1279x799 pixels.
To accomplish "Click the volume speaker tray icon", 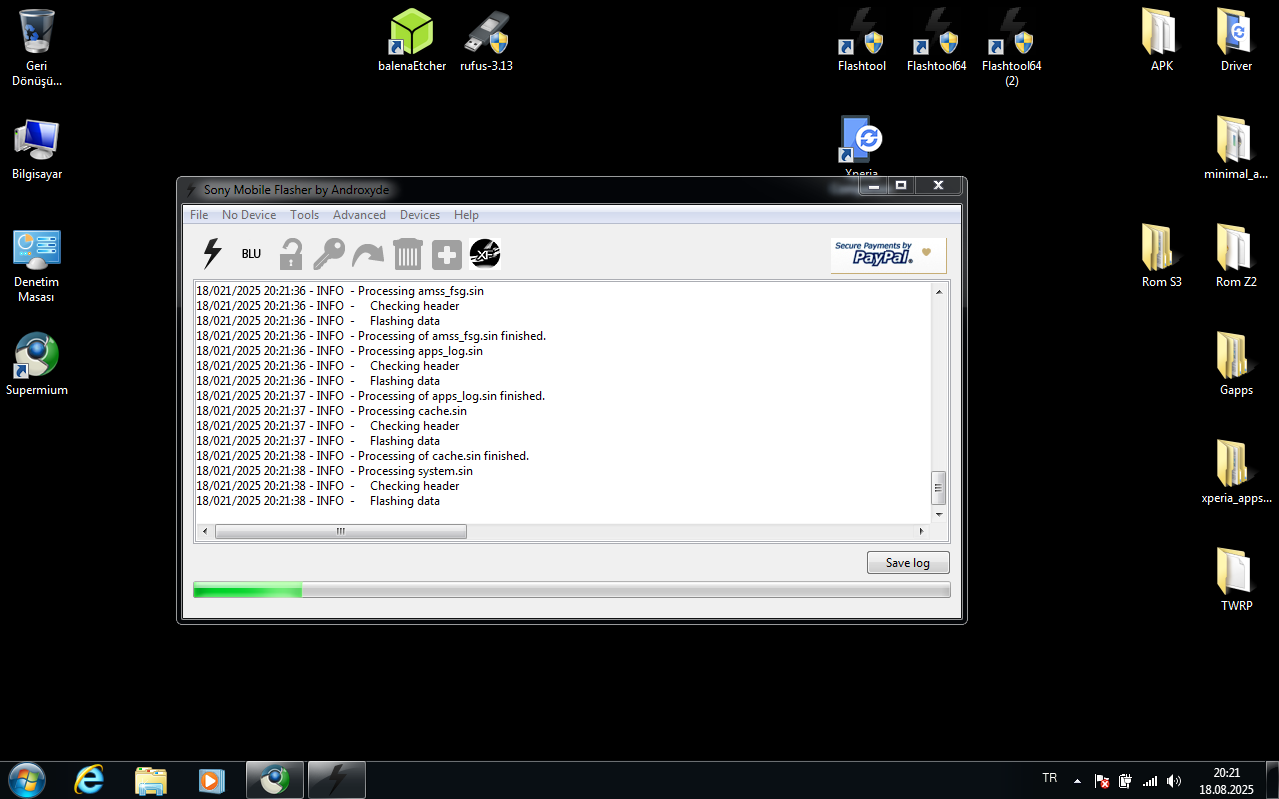I will point(1173,781).
